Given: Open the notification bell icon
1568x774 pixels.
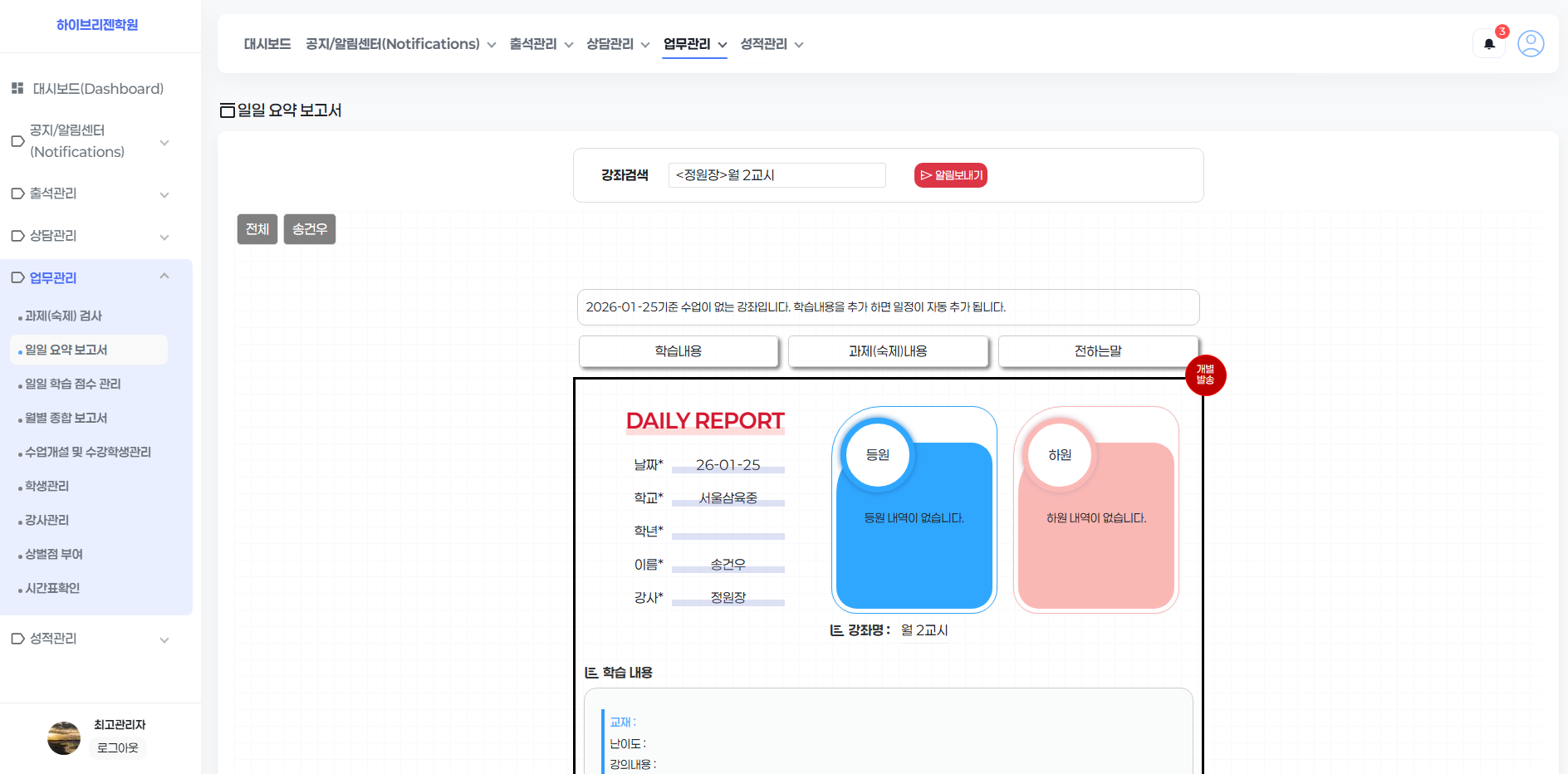Looking at the screenshot, I should point(1489,44).
